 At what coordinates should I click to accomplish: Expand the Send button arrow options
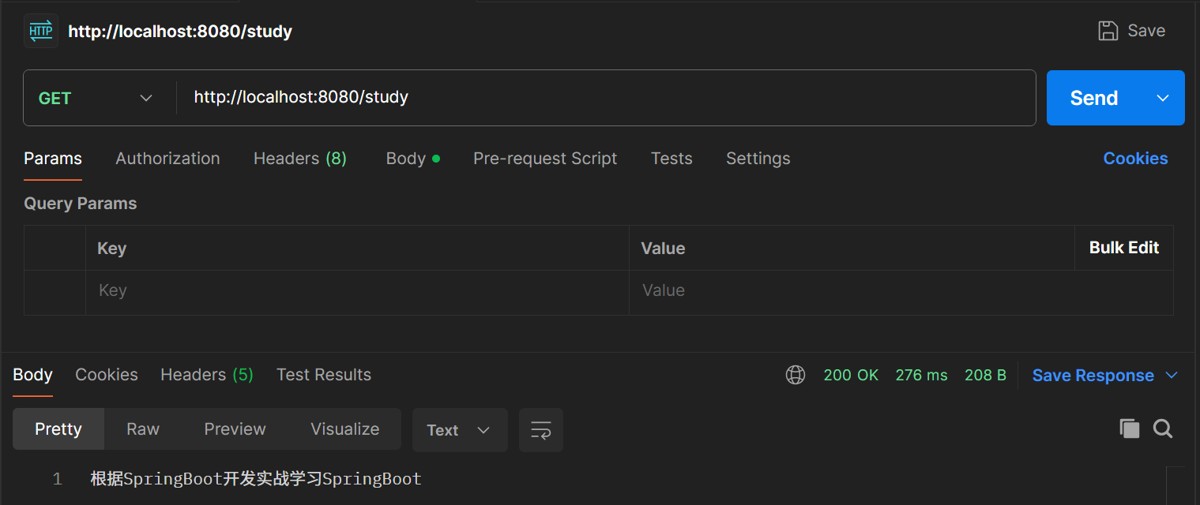click(1163, 98)
